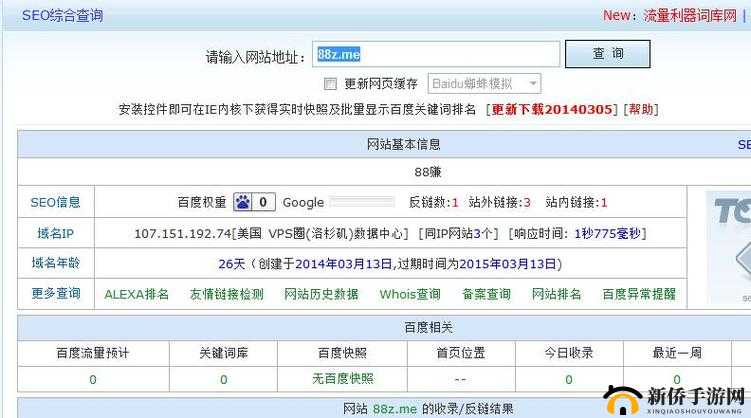
Task: Click the SEO综合查询 title link
Action: coord(62,15)
